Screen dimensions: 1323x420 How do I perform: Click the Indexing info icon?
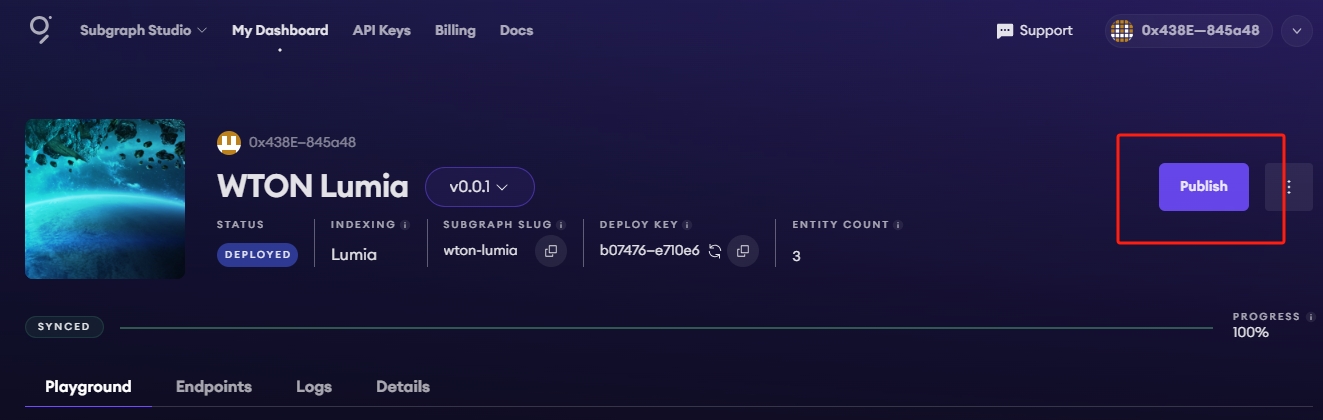(405, 225)
